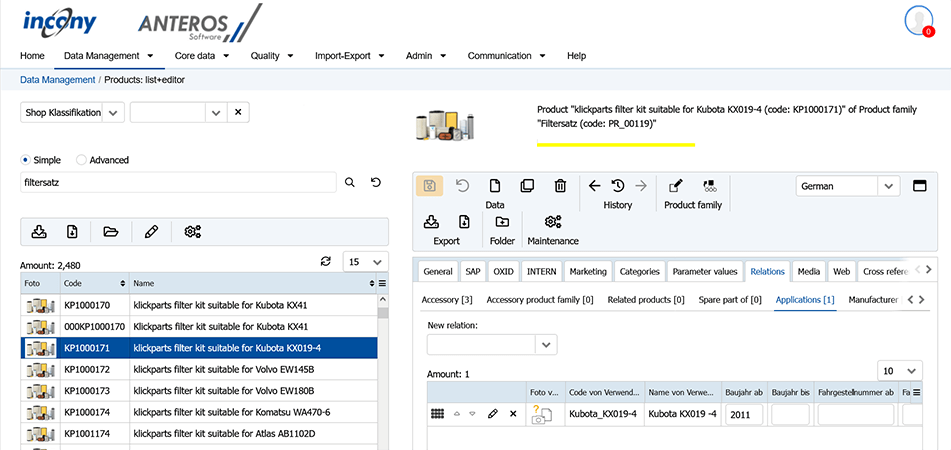The image size is (951, 450).
Task: Open the History clock icon
Action: 617,186
